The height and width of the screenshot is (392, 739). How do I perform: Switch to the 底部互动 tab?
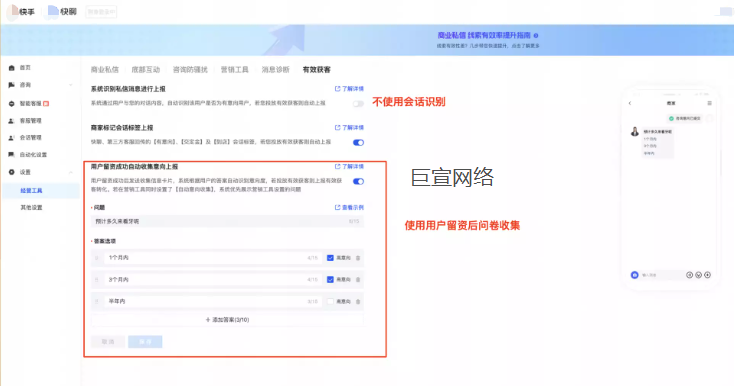(x=146, y=70)
